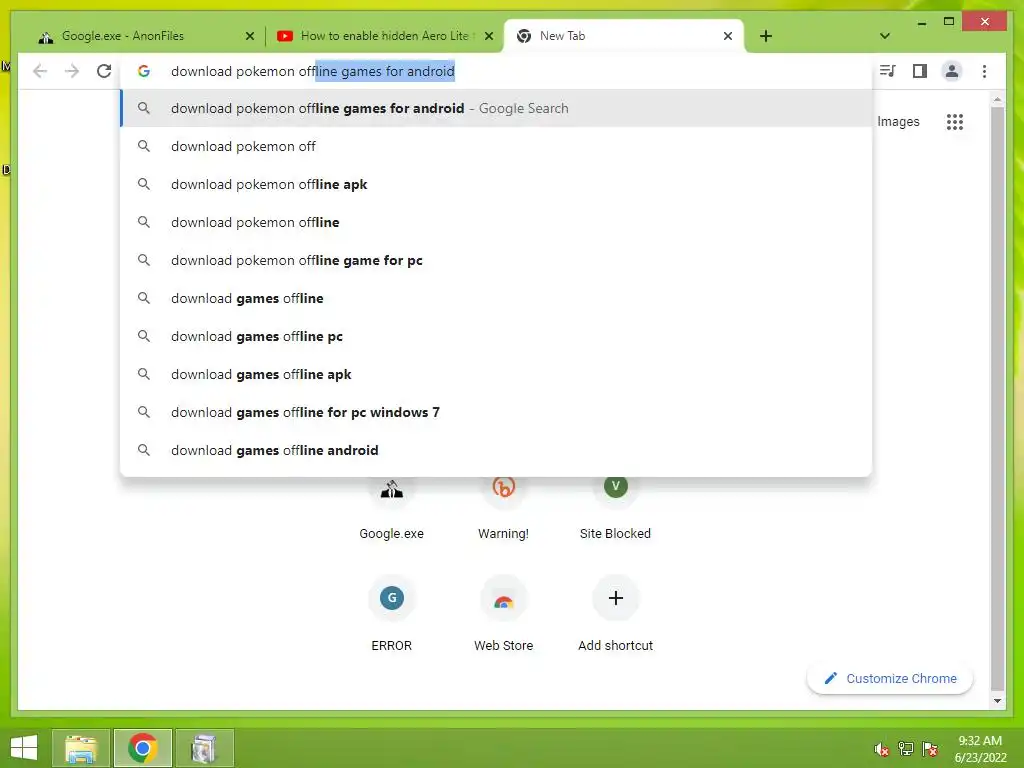Choose suggestion 'download pokemon offline apk'
This screenshot has width=1024, height=768.
point(496,184)
